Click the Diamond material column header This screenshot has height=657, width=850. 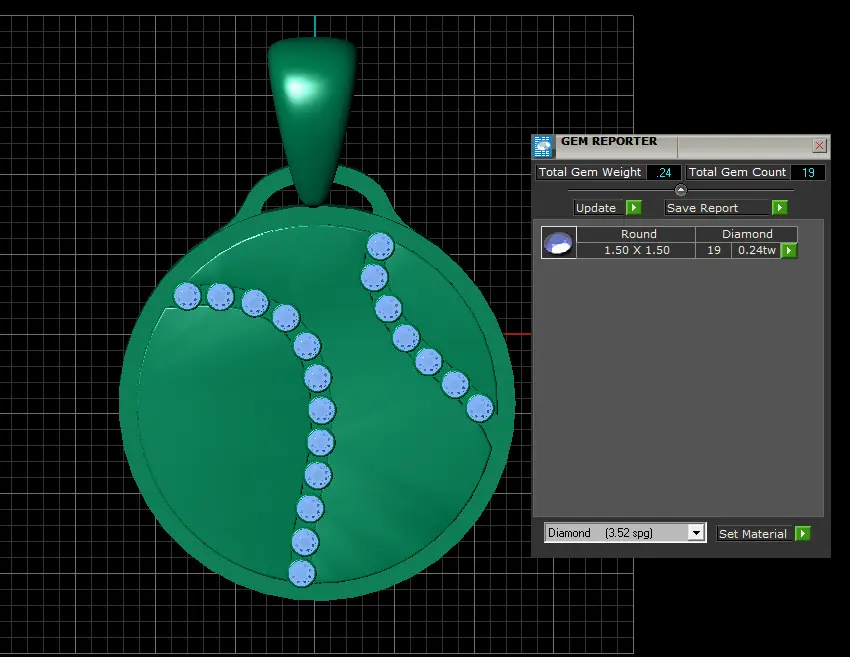[x=747, y=234]
